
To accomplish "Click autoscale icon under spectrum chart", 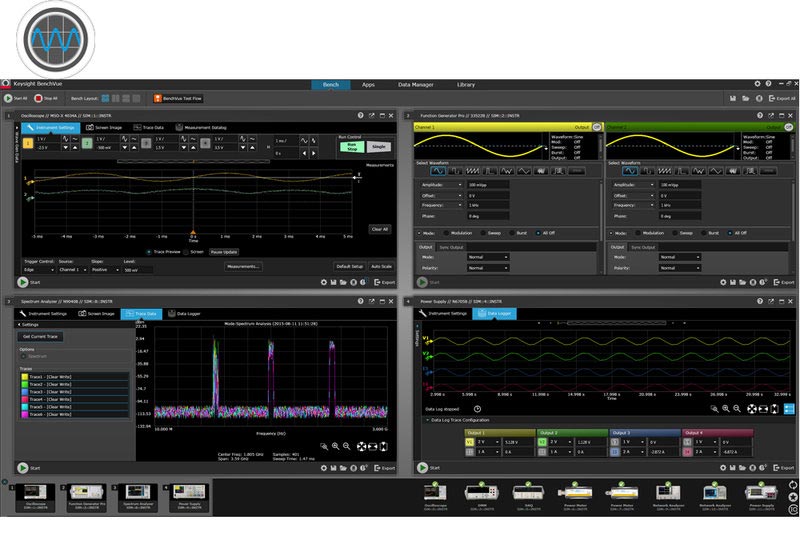I will (x=361, y=446).
